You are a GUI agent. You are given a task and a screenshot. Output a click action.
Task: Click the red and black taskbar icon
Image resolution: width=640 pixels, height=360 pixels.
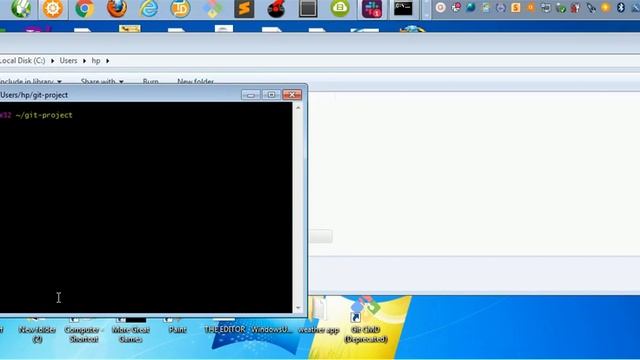click(276, 9)
